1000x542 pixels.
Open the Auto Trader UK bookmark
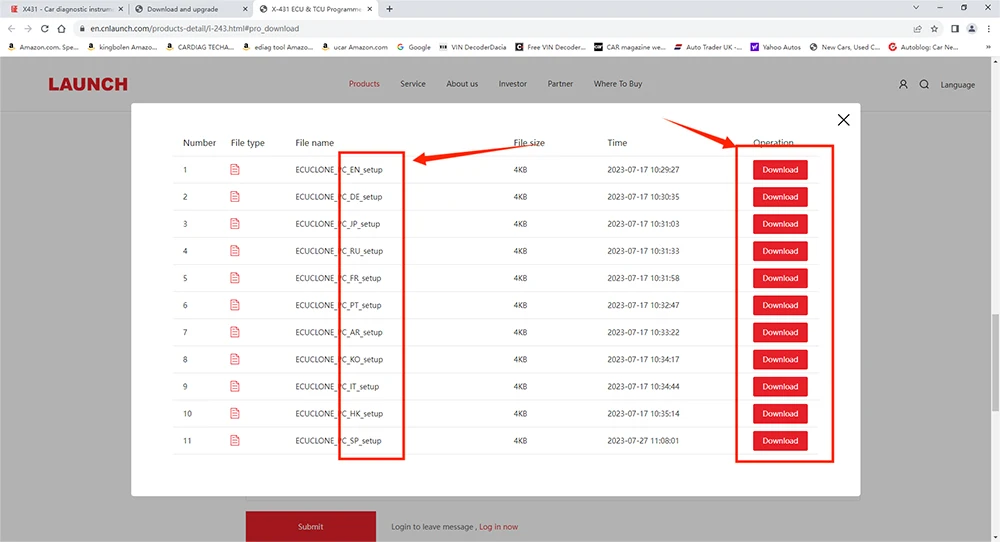[x=708, y=47]
